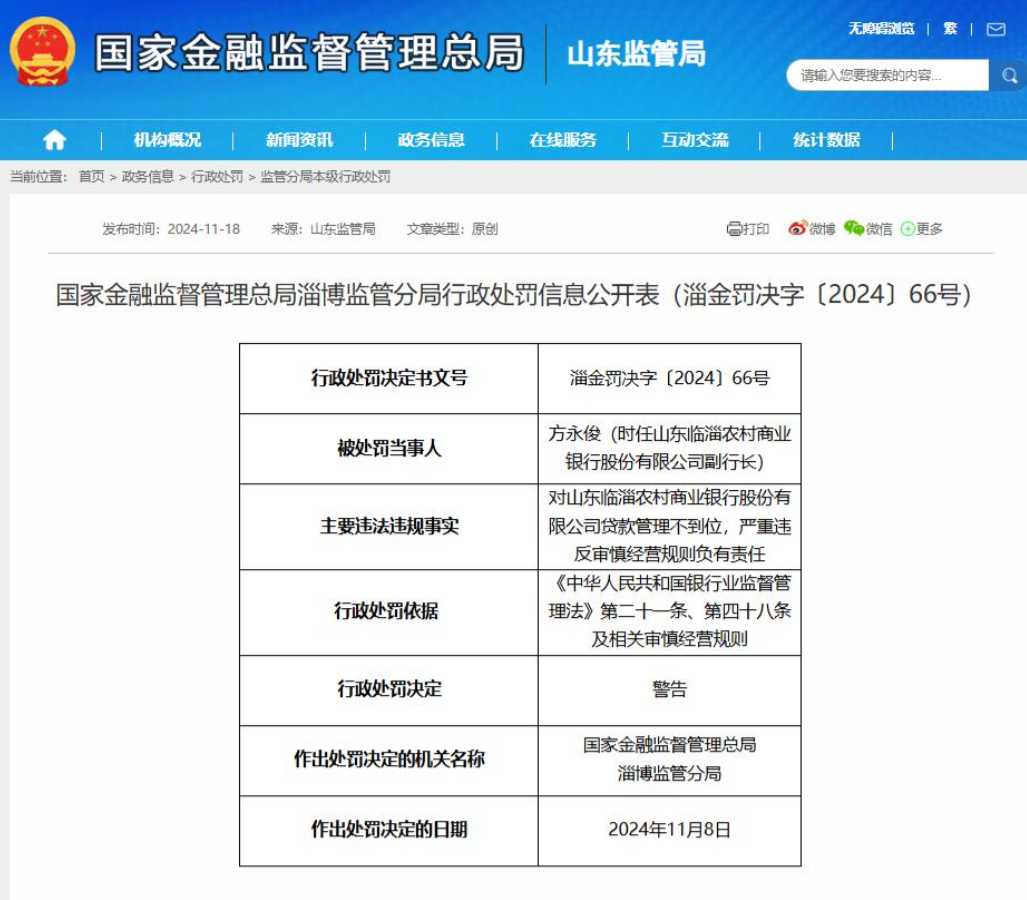This screenshot has width=1027, height=900.
Task: Click the 作出处罚决定的机关名称 row label
Action: click(389, 760)
